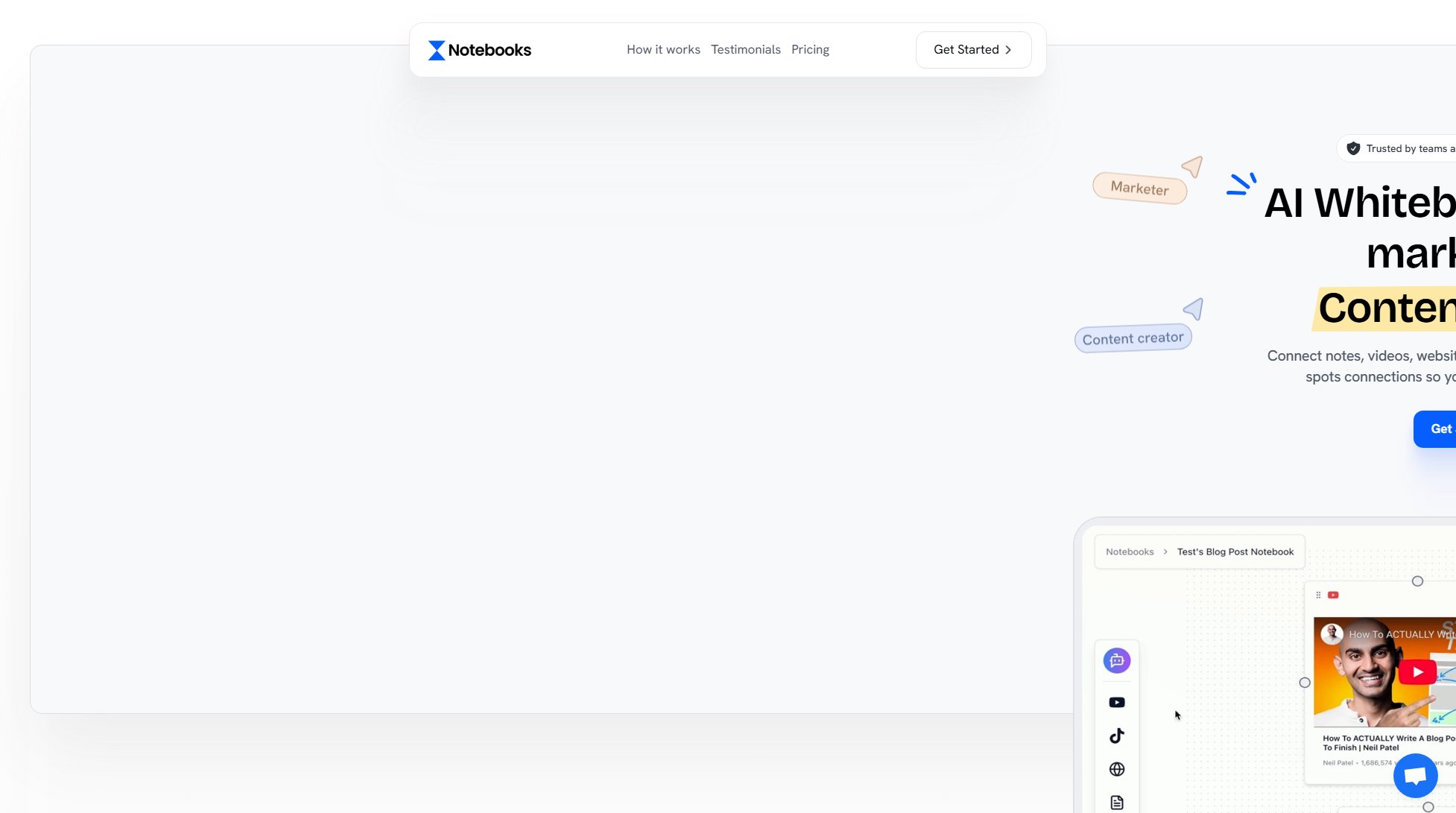Viewport: 1456px width, 813px height.
Task: Select the TikTok tool in the sidebar
Action: 1116,736
